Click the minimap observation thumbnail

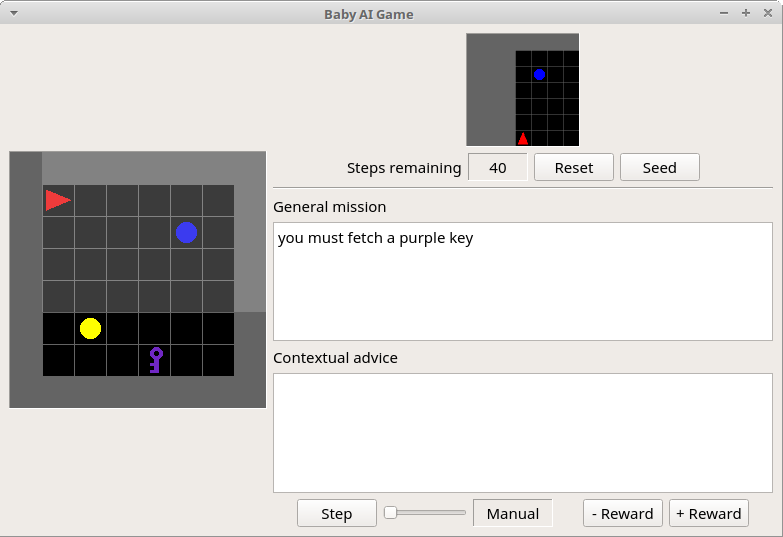pyautogui.click(x=522, y=90)
